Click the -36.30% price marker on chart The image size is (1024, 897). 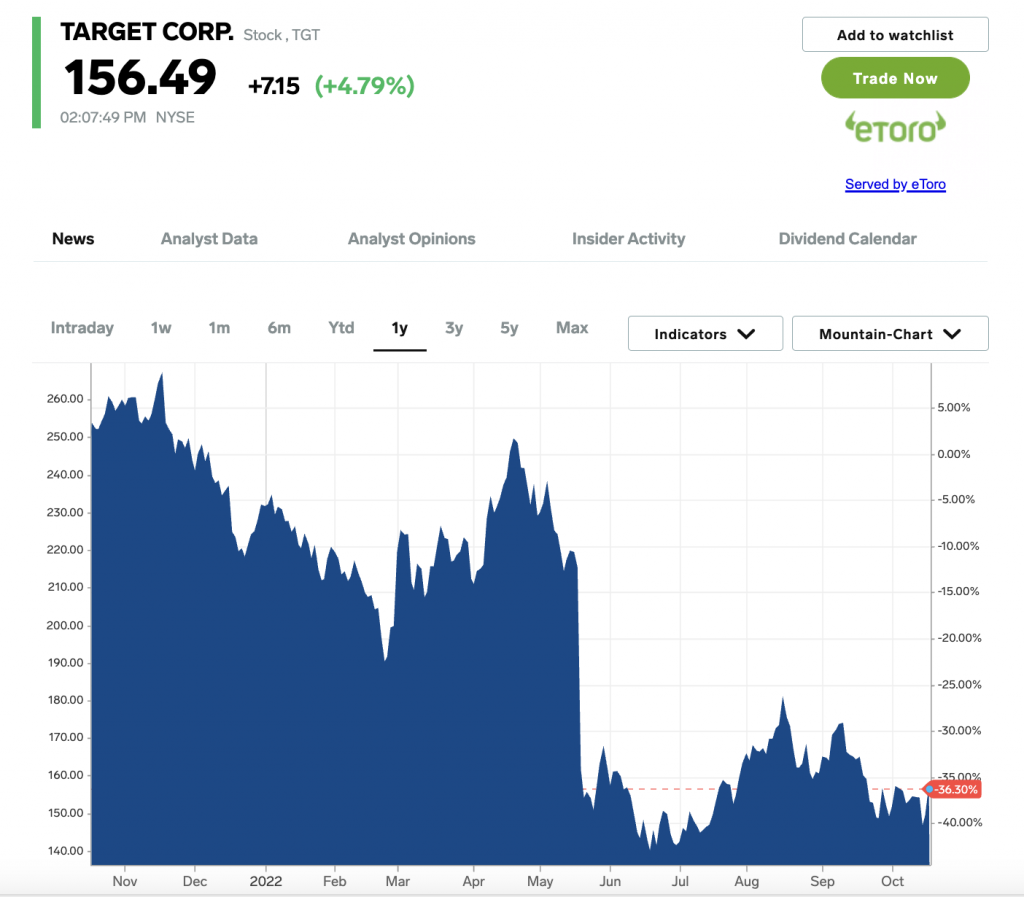click(x=953, y=789)
